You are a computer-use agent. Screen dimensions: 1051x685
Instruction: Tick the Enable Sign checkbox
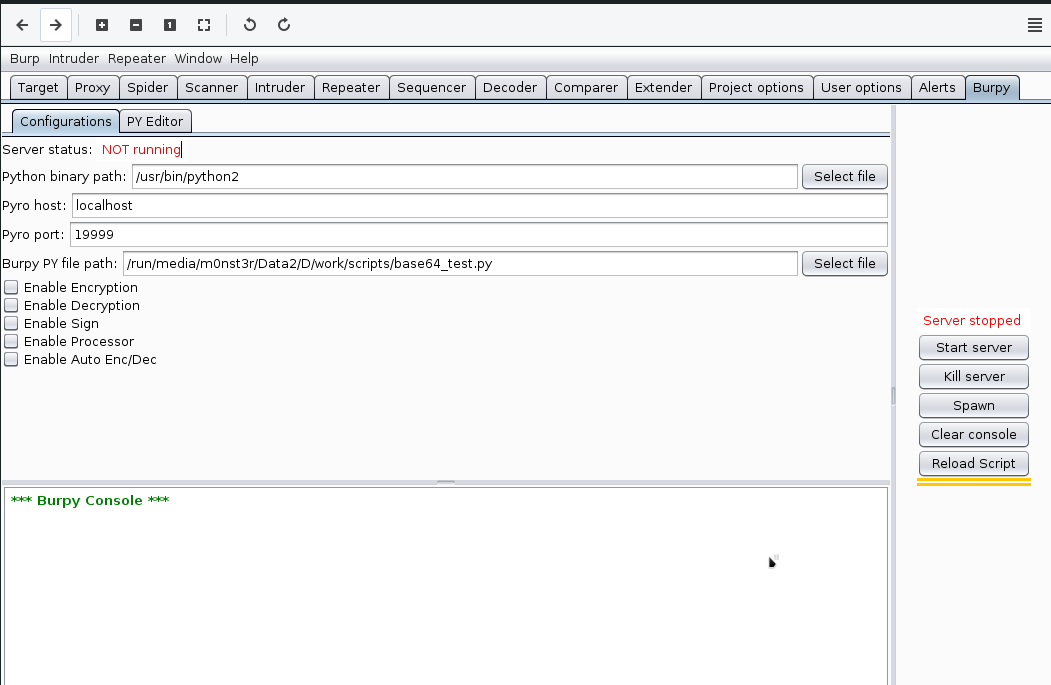click(x=11, y=324)
